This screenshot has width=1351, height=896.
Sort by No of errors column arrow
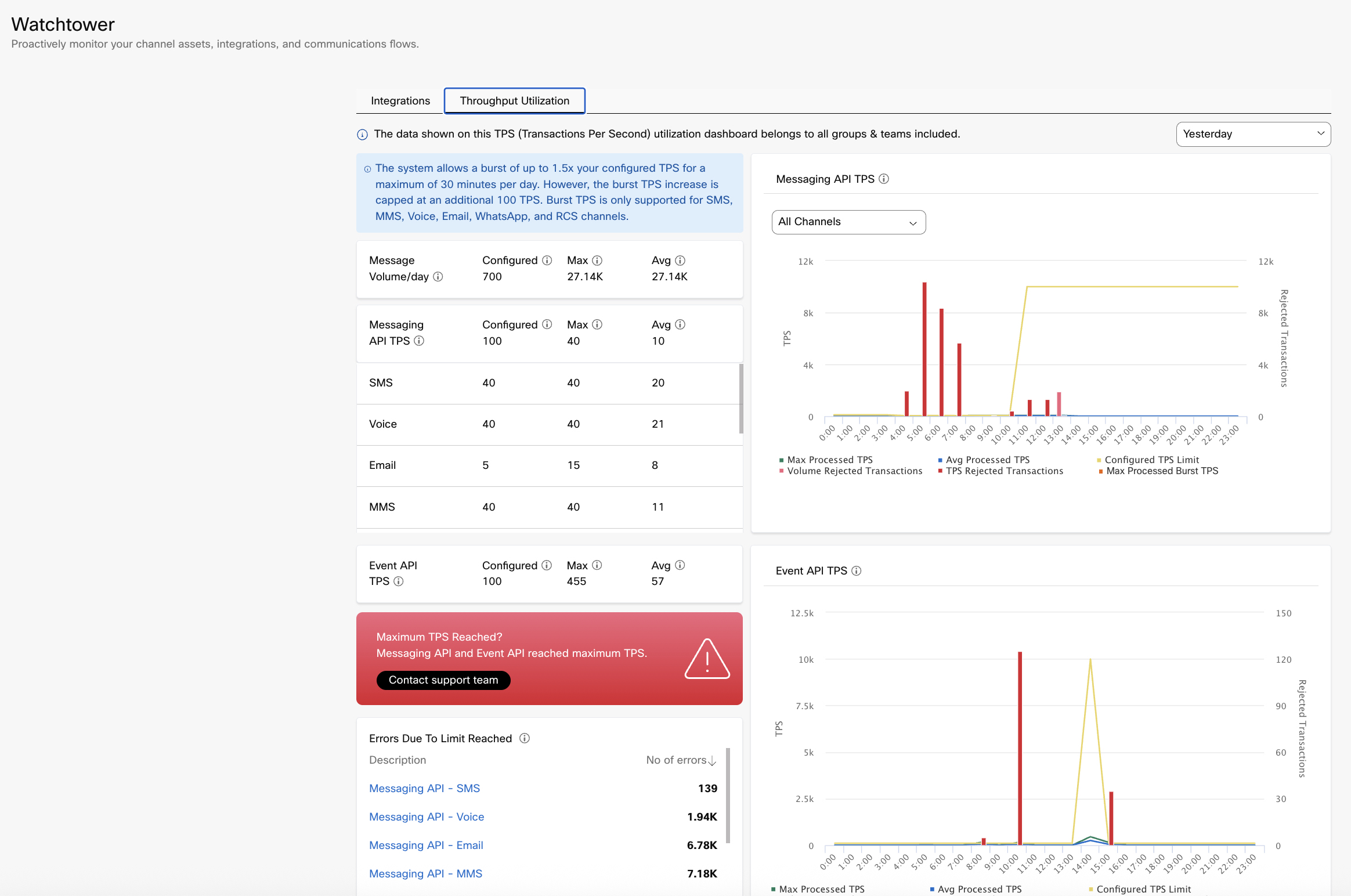712,760
